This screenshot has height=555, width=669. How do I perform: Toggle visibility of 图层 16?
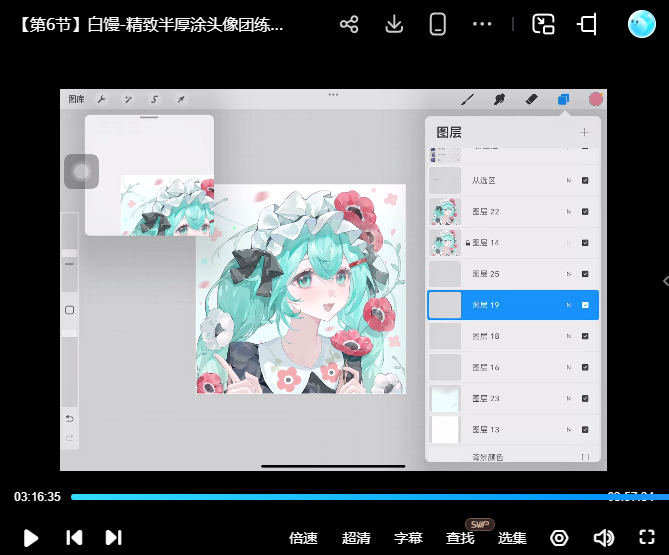585,367
